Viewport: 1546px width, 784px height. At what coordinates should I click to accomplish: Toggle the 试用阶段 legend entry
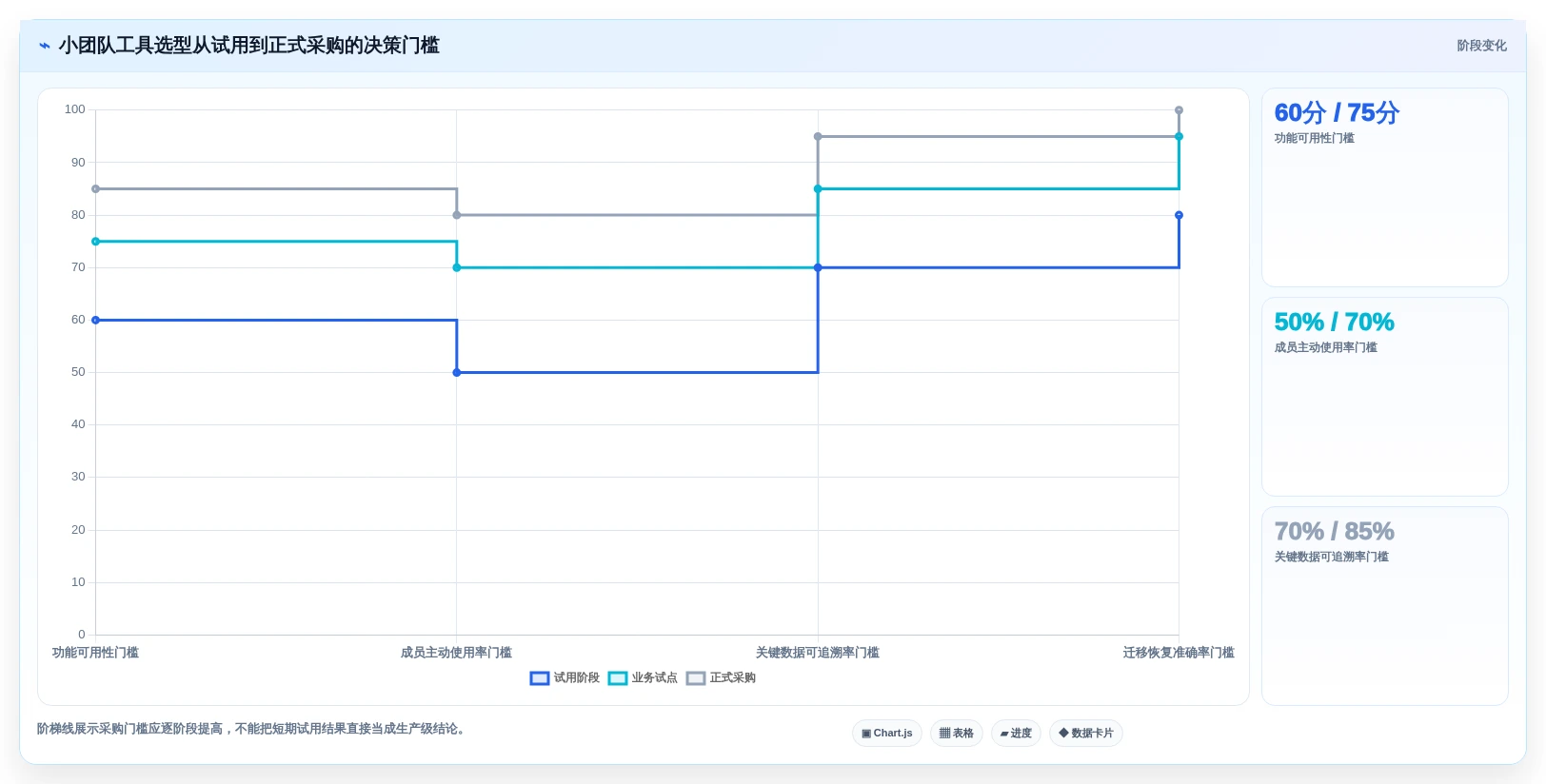point(565,678)
